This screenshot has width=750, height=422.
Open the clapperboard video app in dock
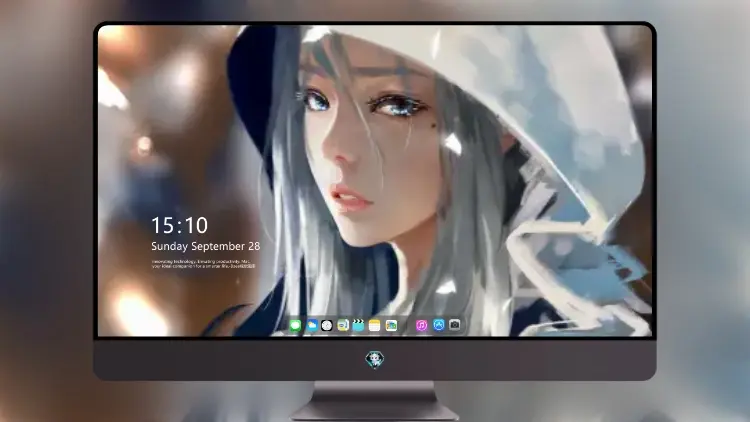tap(358, 326)
